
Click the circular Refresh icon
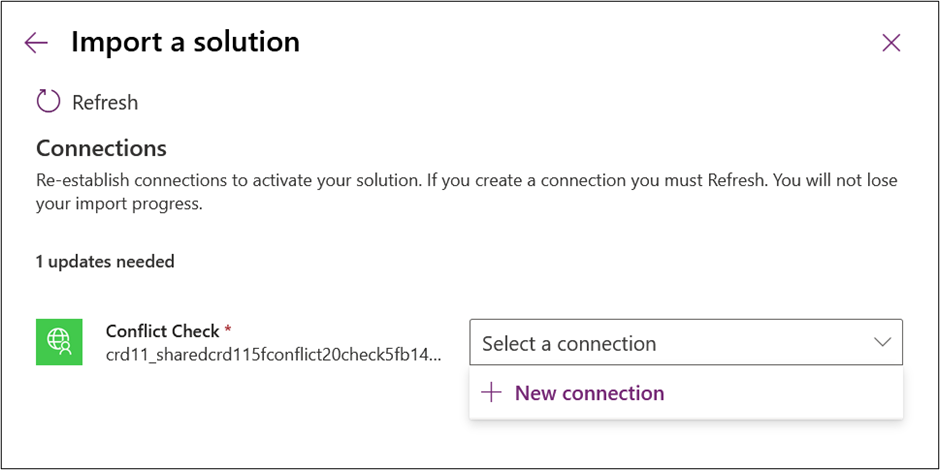coord(49,101)
